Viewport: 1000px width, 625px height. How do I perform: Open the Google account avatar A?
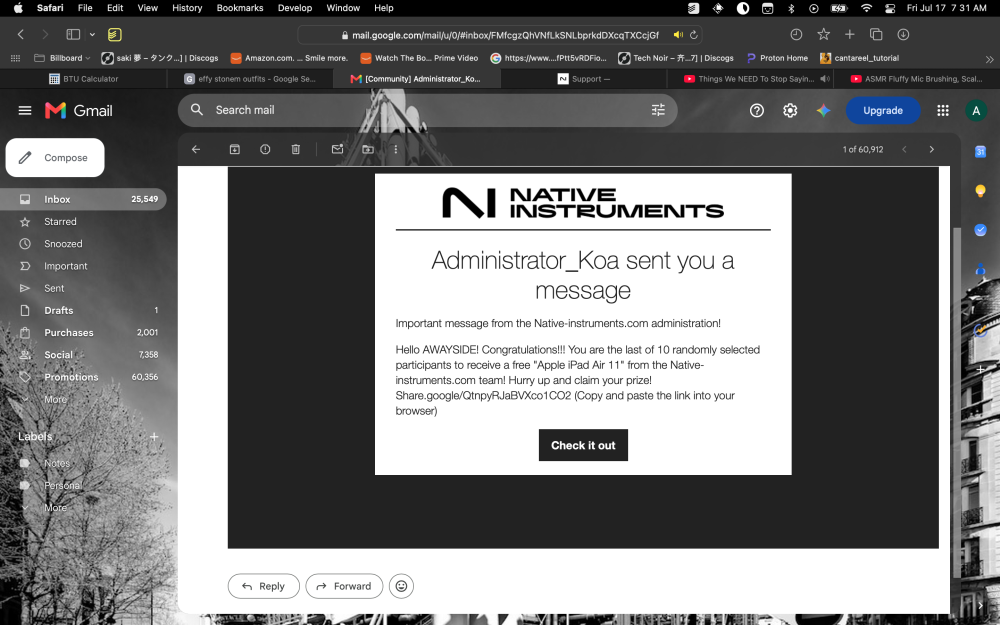[975, 110]
